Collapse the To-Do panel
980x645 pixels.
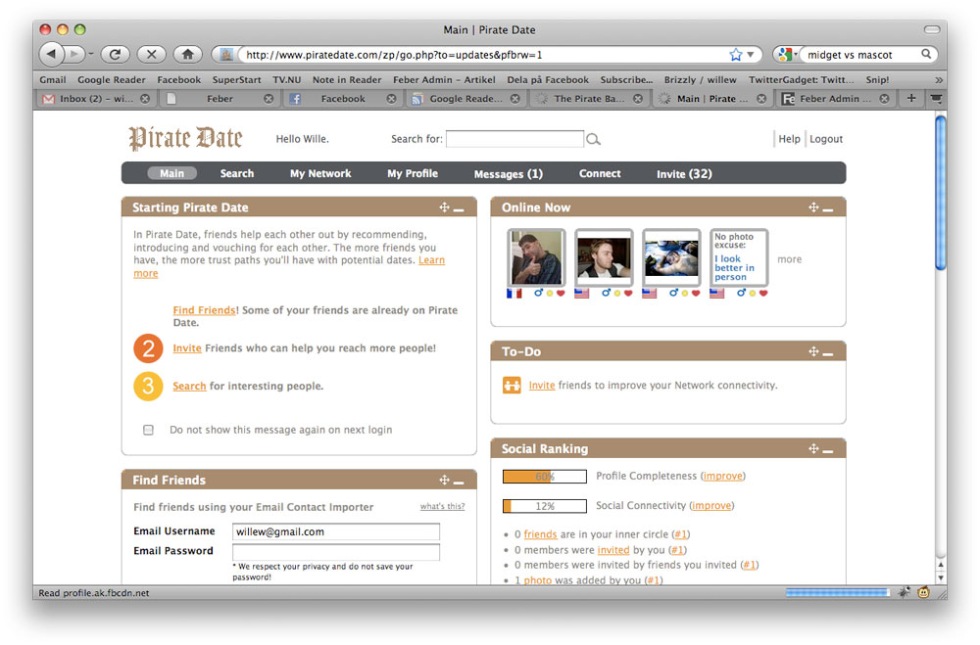tap(829, 354)
